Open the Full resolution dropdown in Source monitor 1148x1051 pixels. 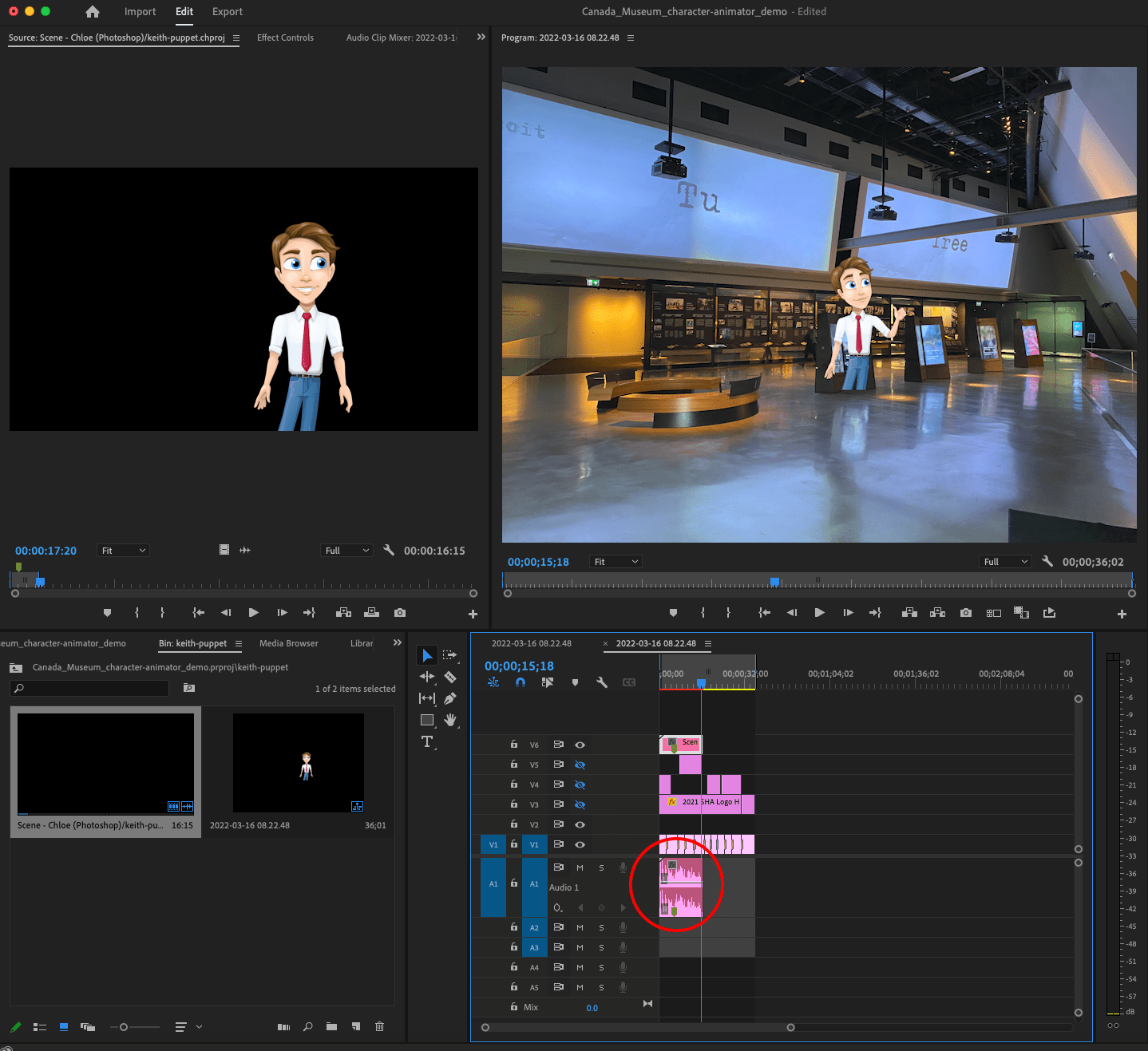pyautogui.click(x=346, y=550)
